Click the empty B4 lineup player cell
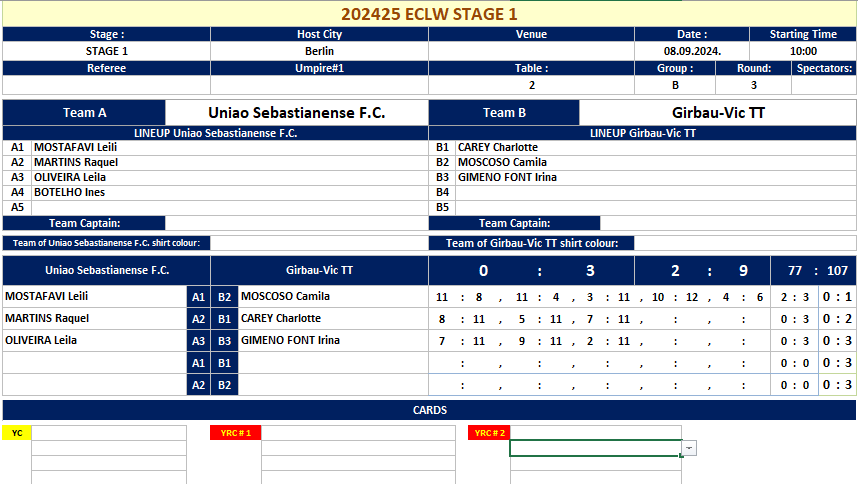This screenshot has height=484, width=858. (656, 192)
